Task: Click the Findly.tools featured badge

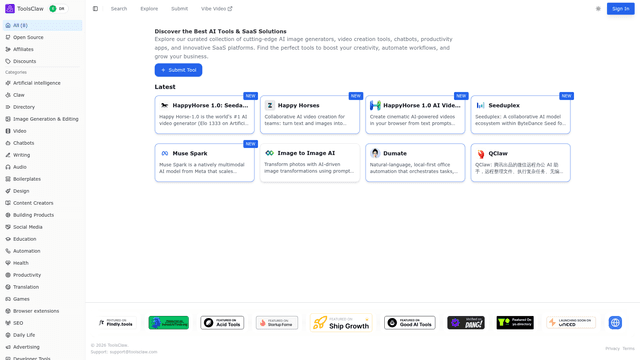Action: 116,323
